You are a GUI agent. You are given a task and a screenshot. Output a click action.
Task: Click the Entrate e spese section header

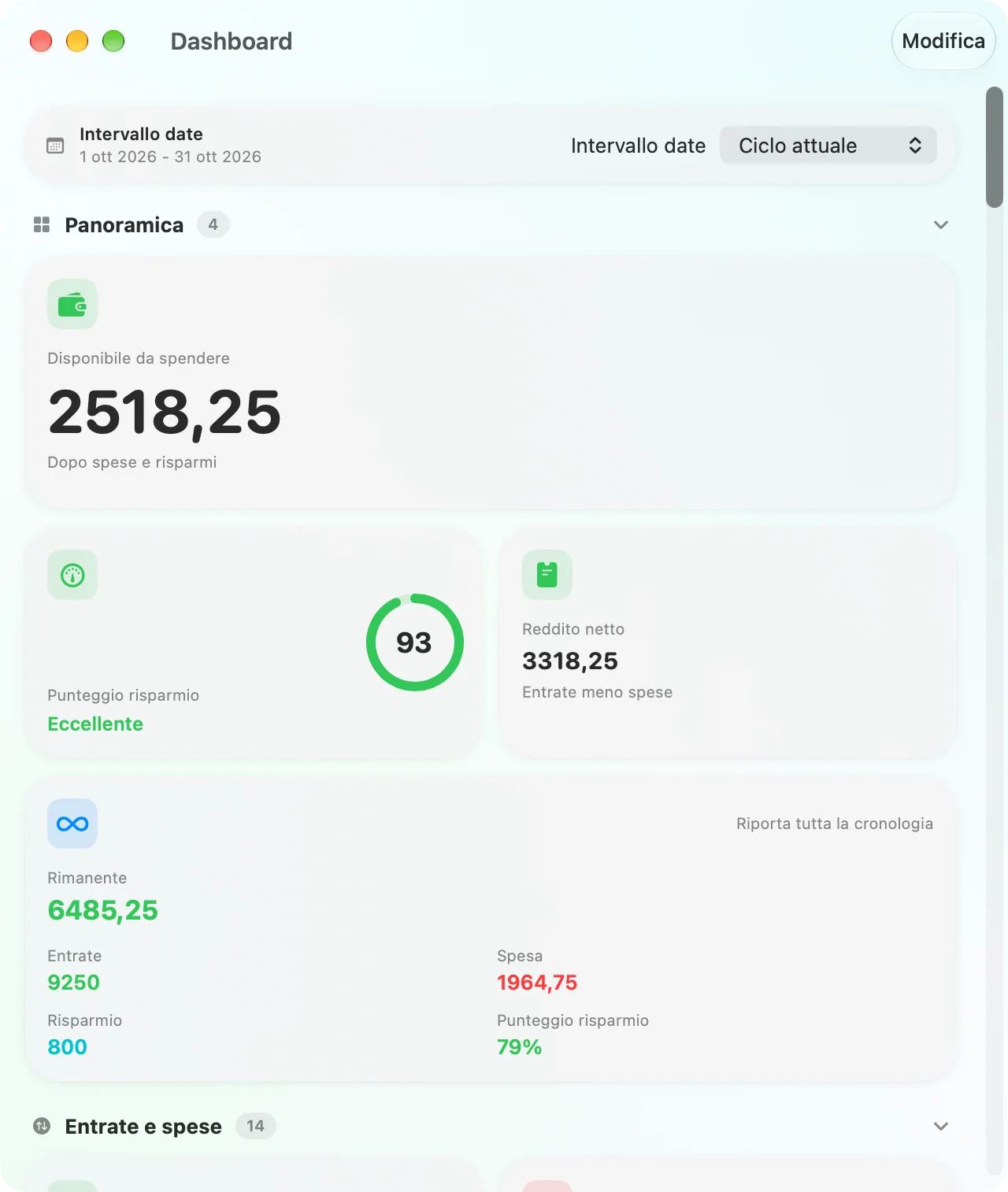[143, 1127]
